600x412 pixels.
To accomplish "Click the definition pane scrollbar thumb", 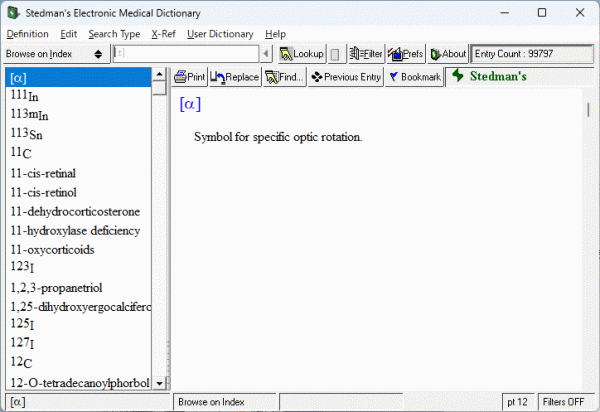I will (x=589, y=110).
